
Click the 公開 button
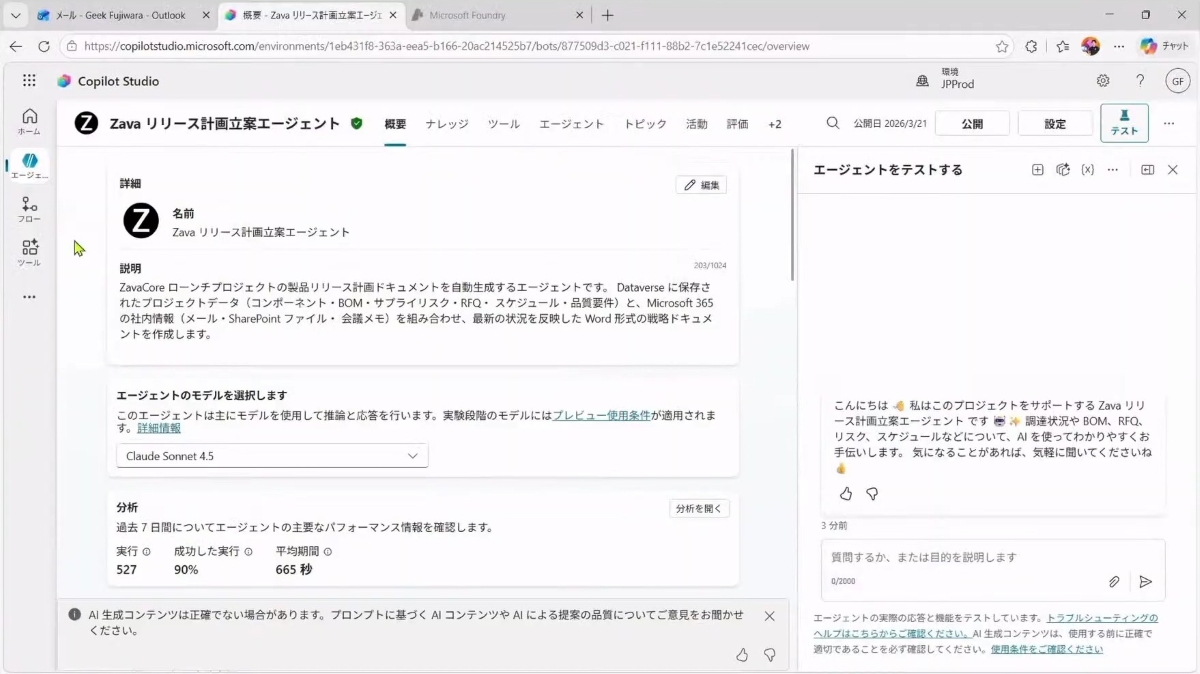coord(972,124)
